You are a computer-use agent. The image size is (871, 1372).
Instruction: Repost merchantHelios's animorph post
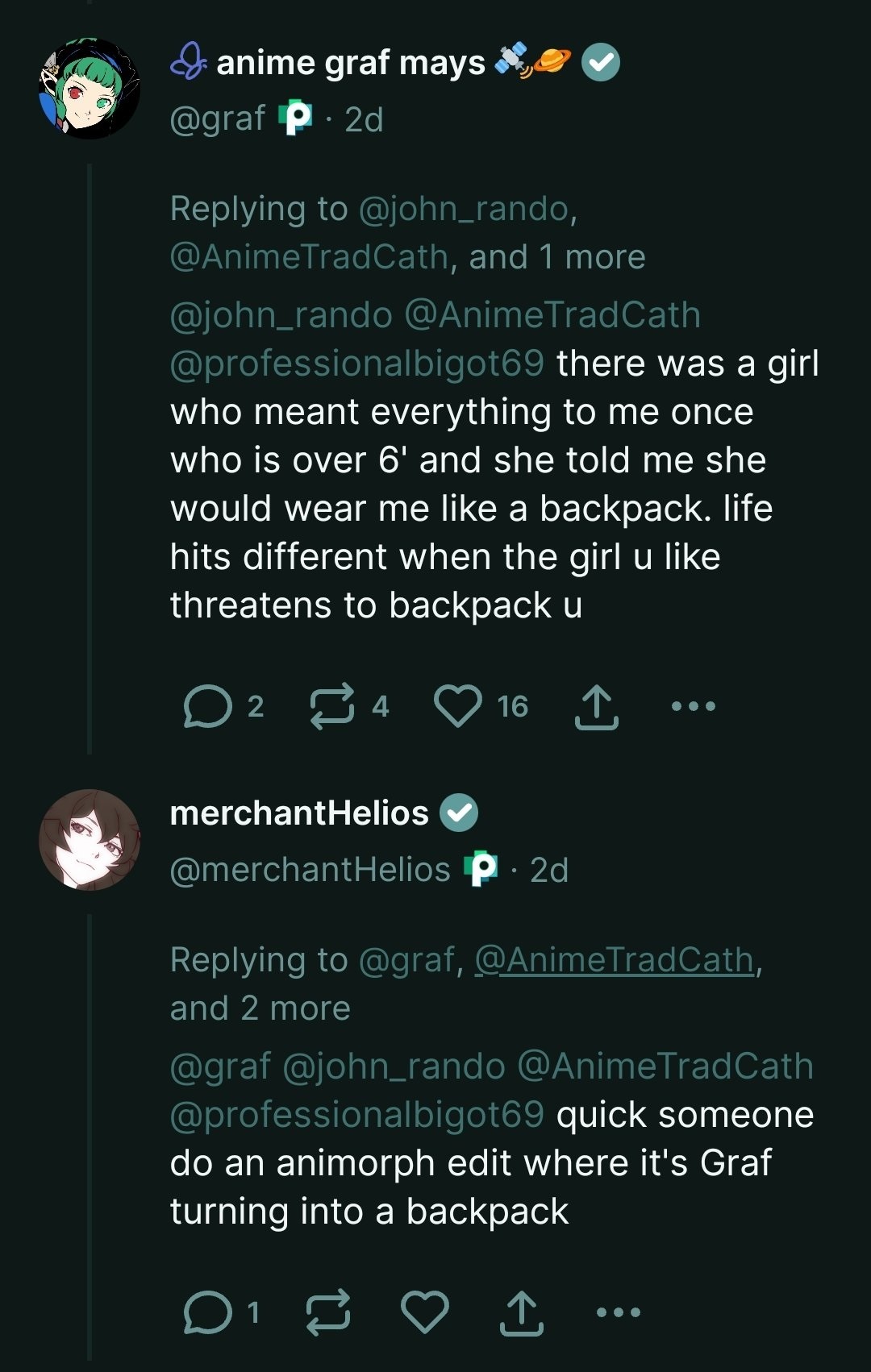click(x=328, y=1312)
